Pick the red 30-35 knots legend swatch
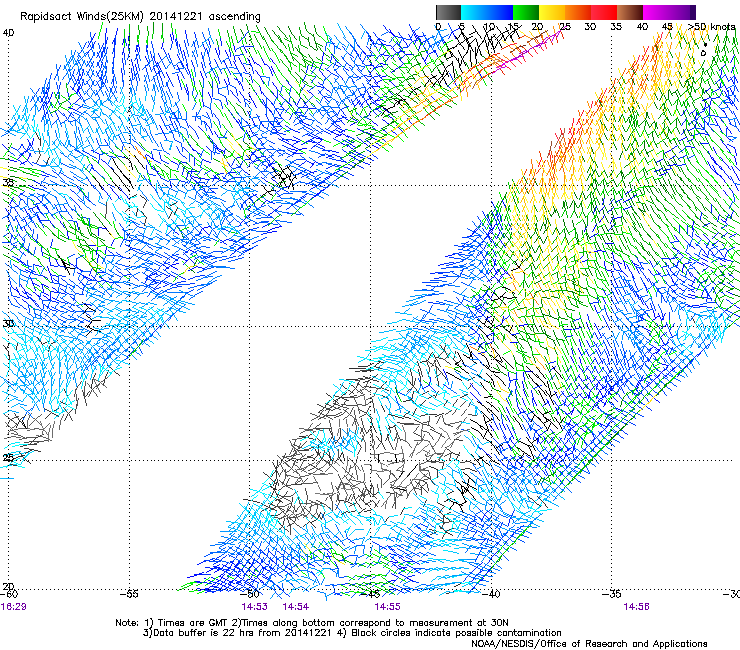Viewport: 740px width, 650px height. (604, 12)
